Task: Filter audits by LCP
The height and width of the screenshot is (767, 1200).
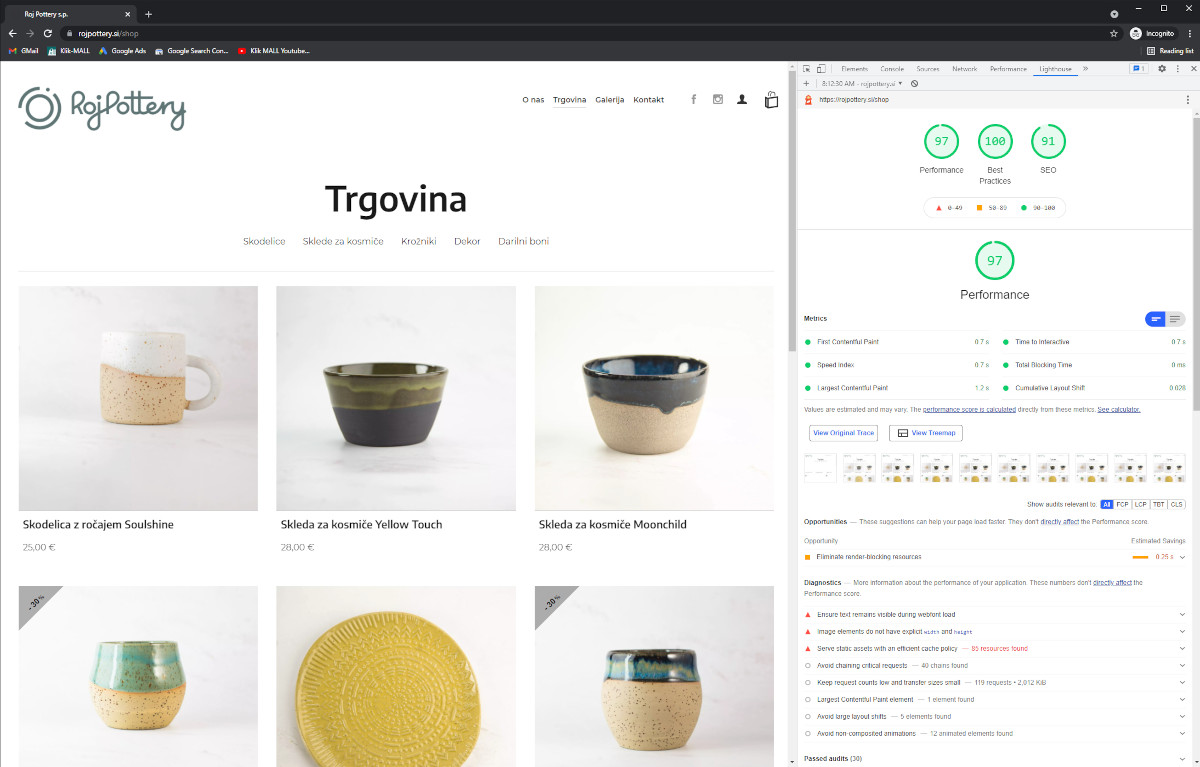Action: tap(1140, 505)
